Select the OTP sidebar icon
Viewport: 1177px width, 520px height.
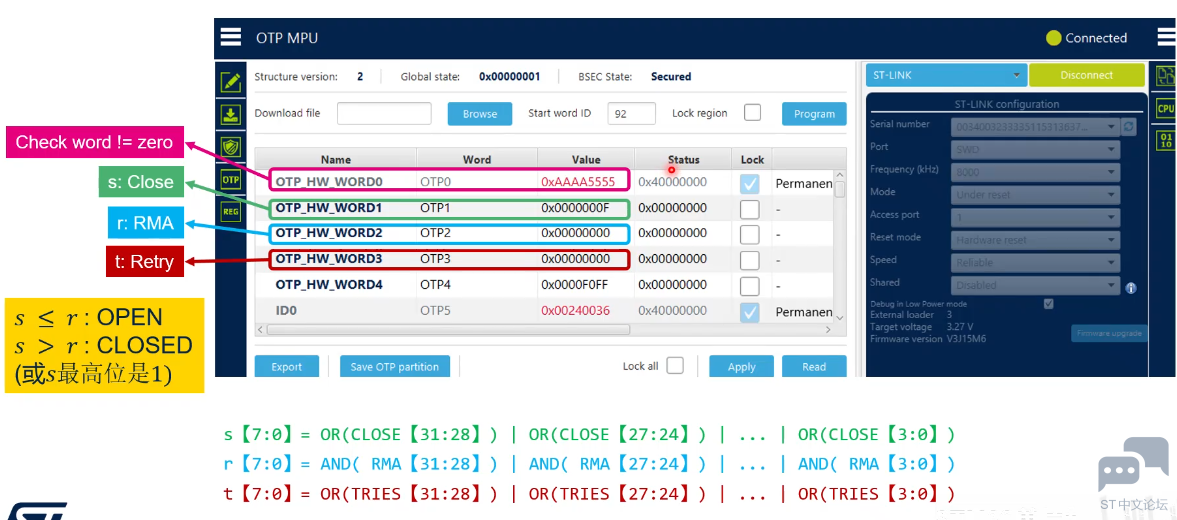tap(231, 180)
